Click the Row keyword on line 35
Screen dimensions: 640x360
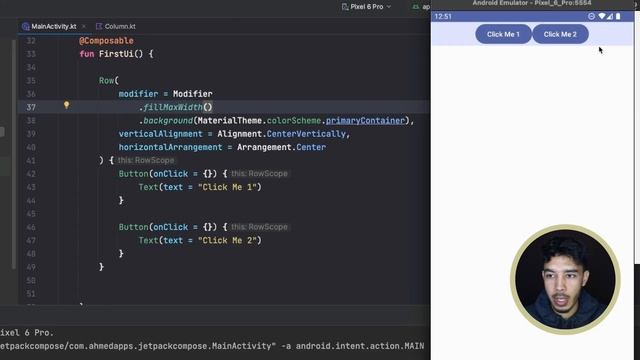(x=106, y=80)
